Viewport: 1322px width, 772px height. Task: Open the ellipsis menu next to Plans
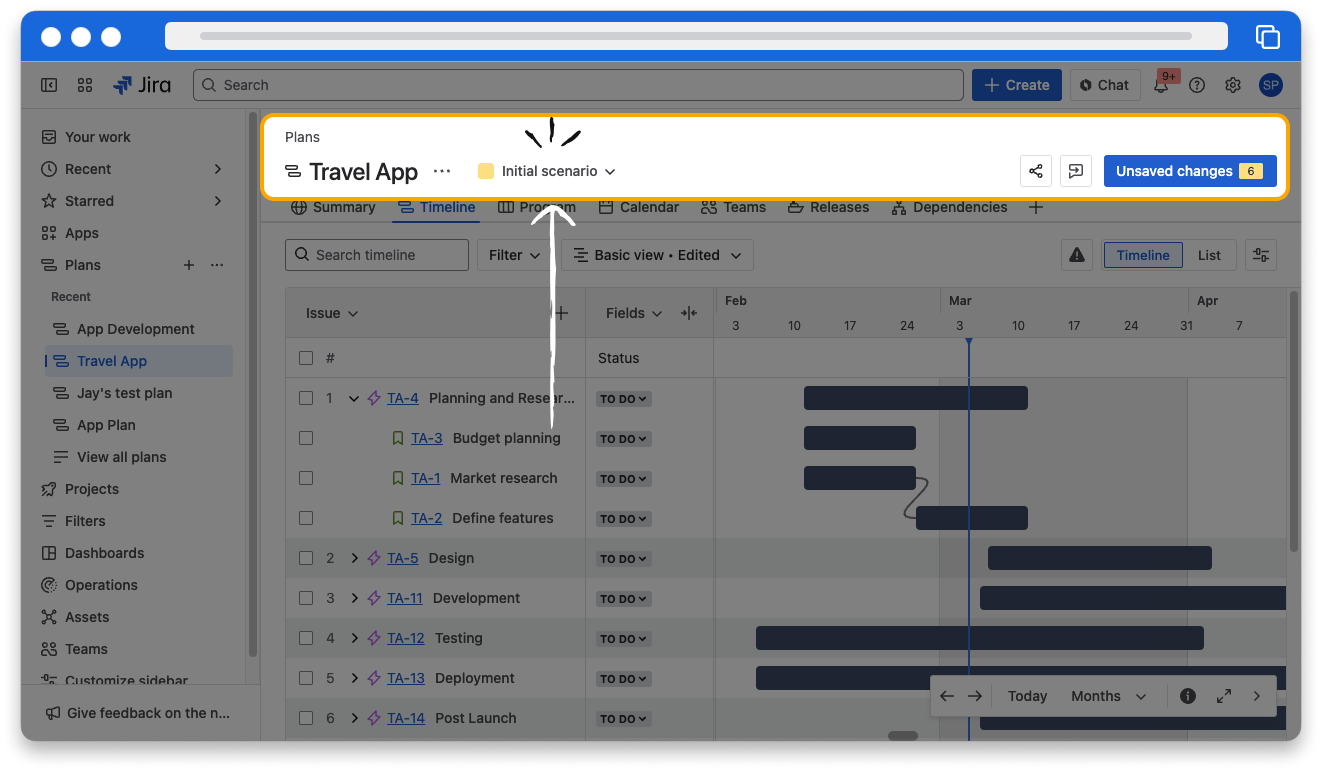(217, 265)
